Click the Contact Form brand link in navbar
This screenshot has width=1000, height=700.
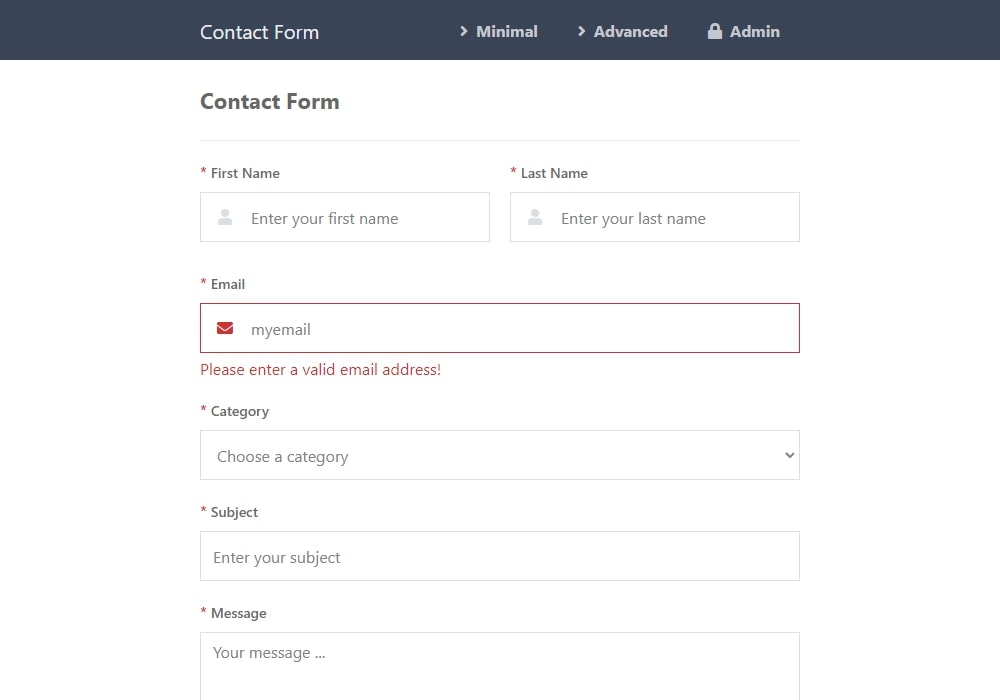point(259,32)
